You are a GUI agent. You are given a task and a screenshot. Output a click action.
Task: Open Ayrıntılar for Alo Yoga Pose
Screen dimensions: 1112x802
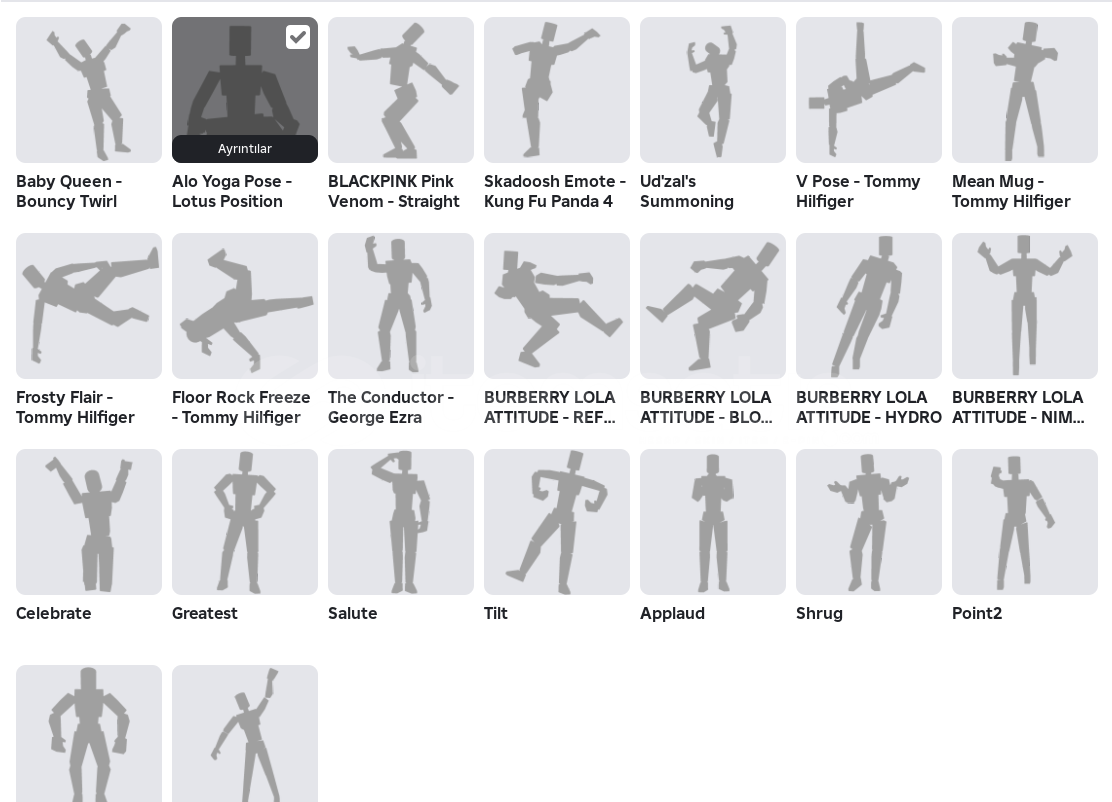tap(245, 148)
